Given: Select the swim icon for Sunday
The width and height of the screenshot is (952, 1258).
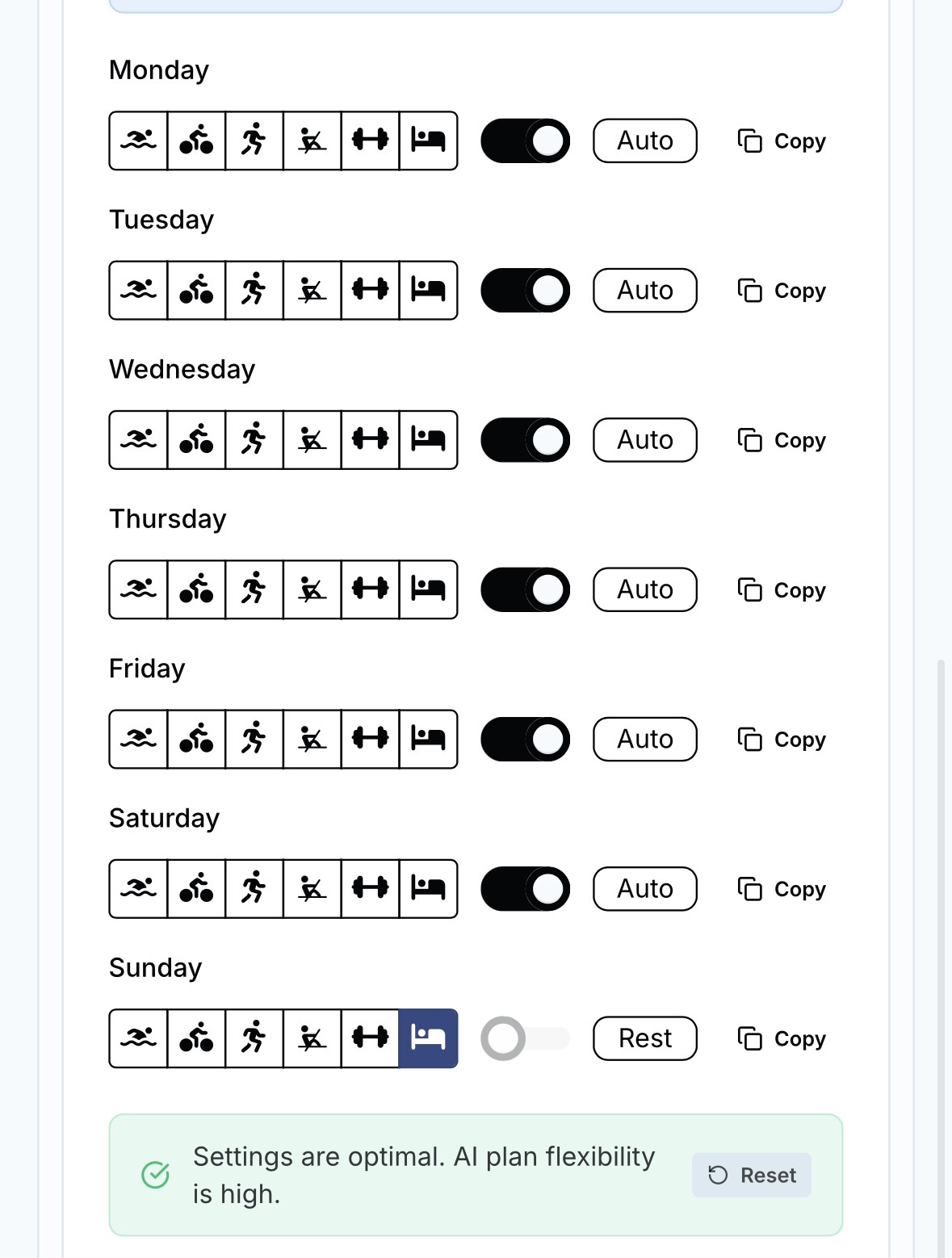Looking at the screenshot, I should point(138,1038).
